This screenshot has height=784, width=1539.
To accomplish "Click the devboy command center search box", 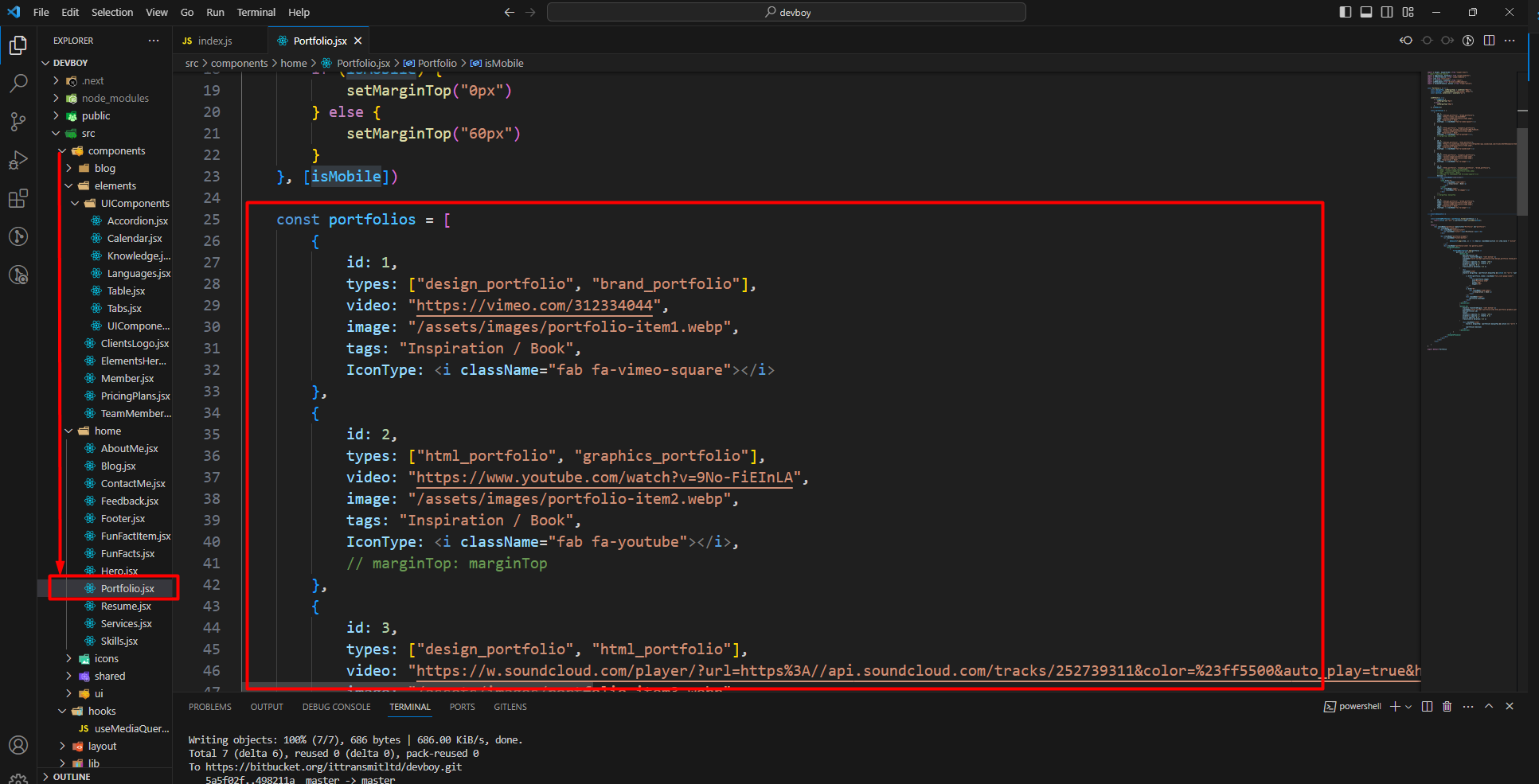I will 787,12.
